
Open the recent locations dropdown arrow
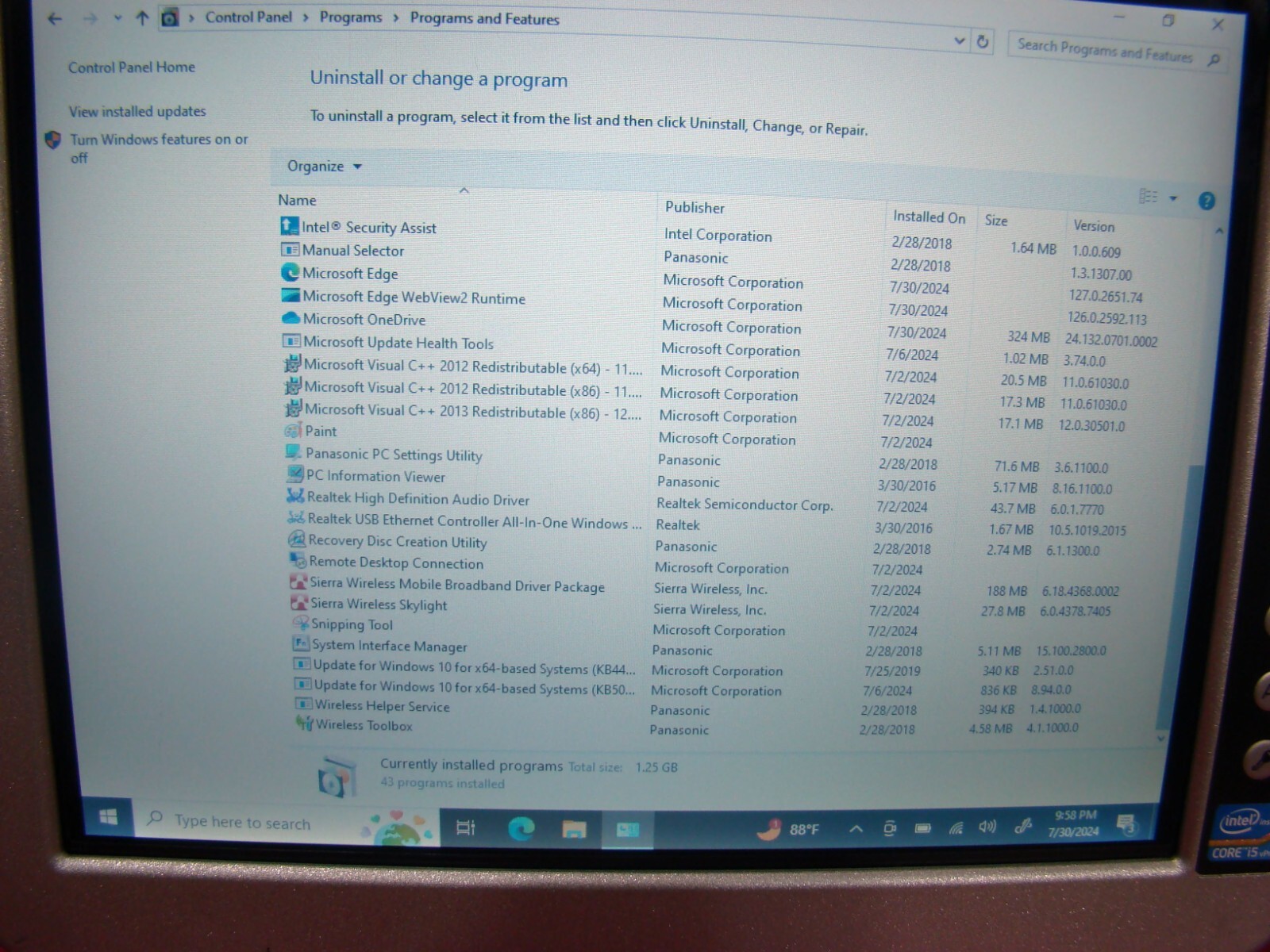pos(117,17)
